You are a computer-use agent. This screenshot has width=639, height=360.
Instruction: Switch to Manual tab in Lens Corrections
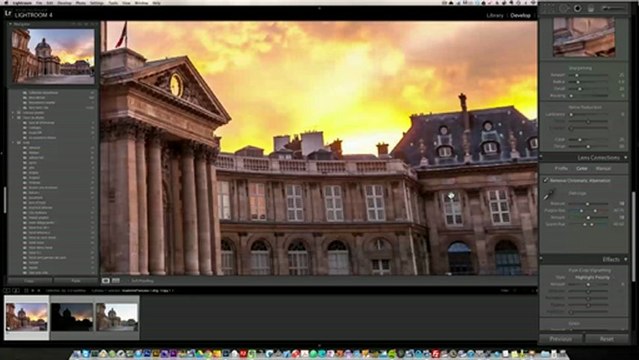(x=603, y=168)
